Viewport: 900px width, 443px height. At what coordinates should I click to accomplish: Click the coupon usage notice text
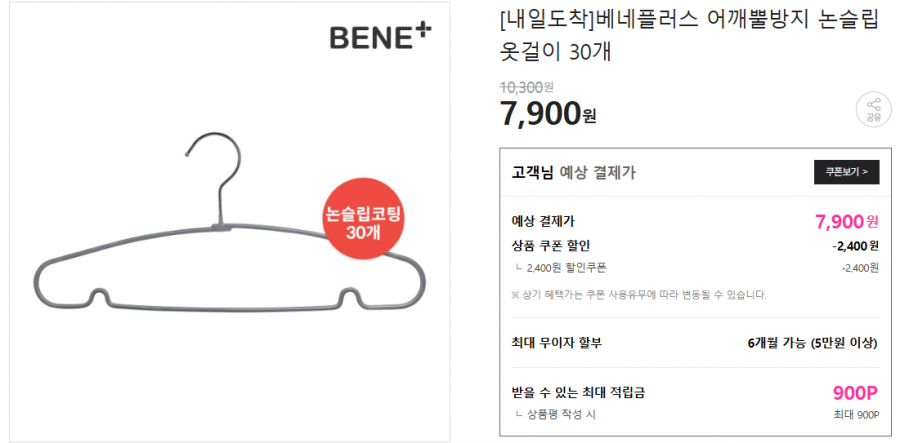(639, 294)
